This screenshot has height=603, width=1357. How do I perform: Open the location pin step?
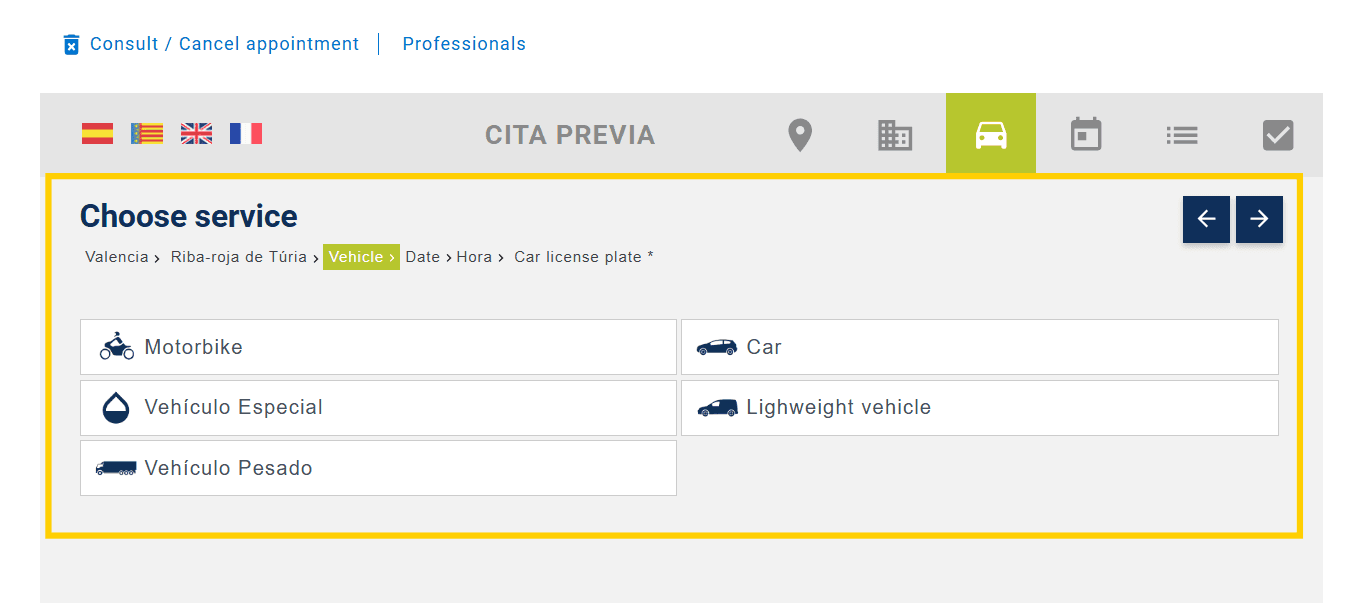799,135
